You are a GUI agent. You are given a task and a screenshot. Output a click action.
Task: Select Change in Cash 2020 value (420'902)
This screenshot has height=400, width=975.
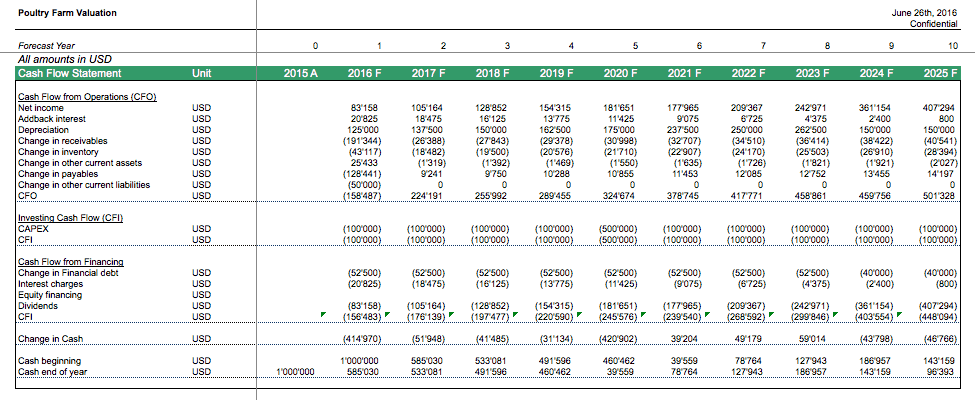point(618,339)
